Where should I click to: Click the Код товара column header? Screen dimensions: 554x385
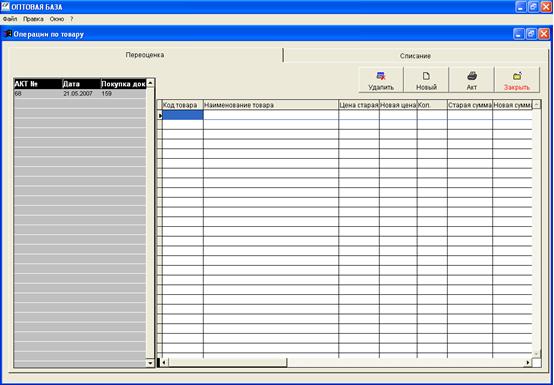coord(183,105)
